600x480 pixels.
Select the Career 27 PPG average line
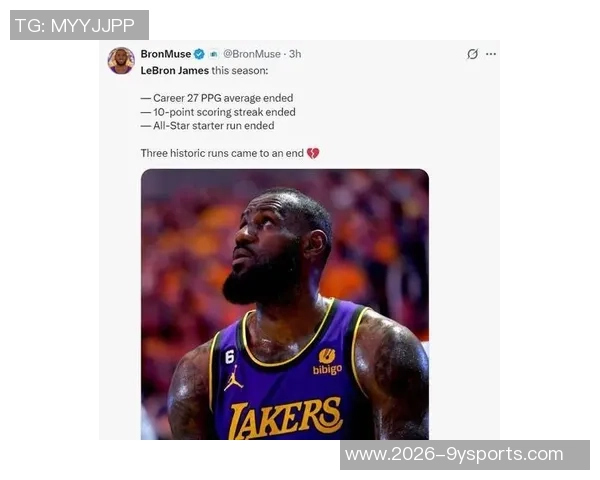pyautogui.click(x=217, y=98)
